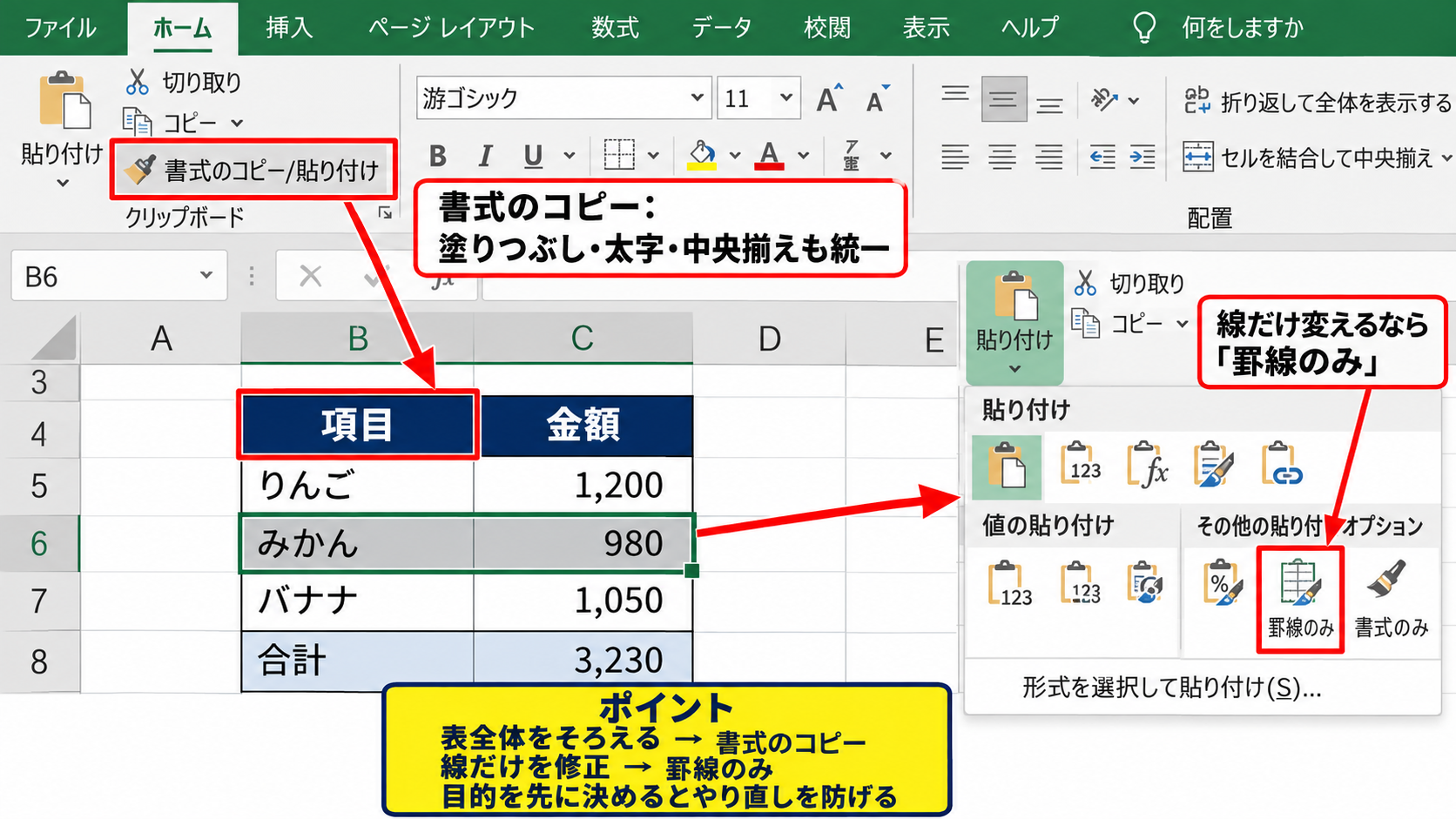1456x819 pixels.
Task: Click the Cut (切り取り) scissors in the ribbon
Action: (137, 82)
